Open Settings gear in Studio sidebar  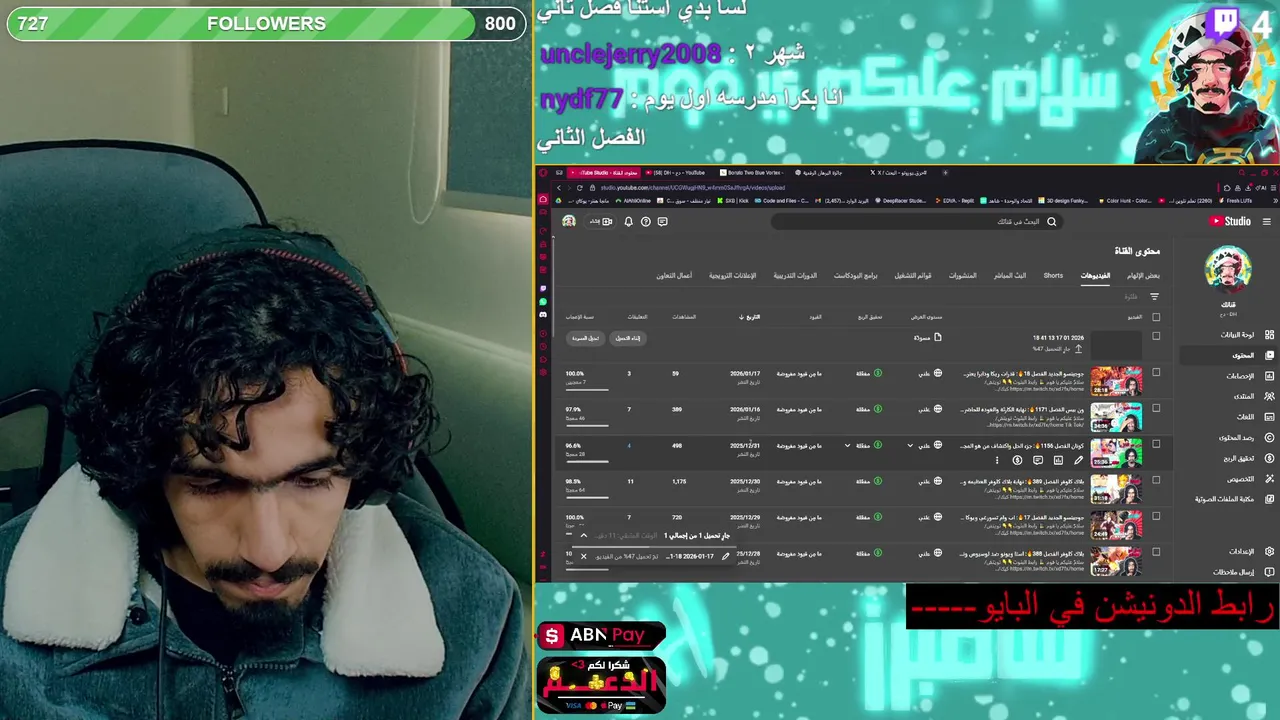[x=1269, y=551]
